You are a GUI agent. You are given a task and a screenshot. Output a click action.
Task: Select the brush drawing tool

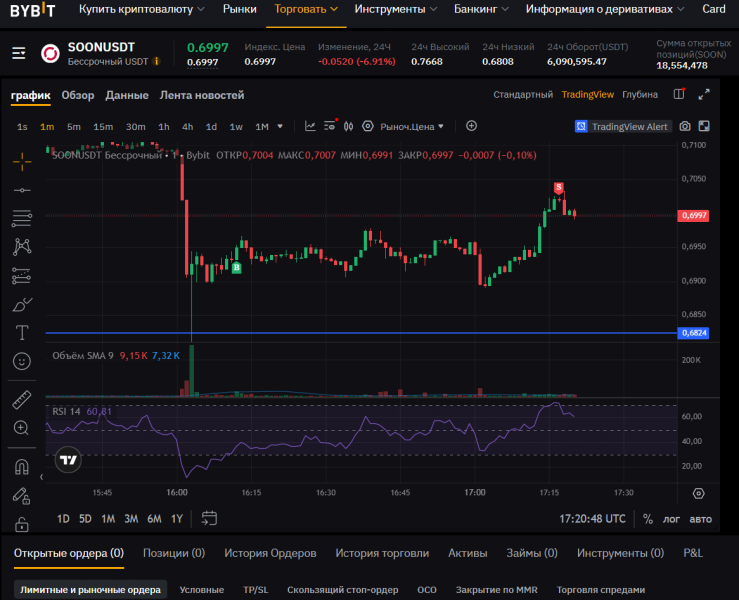click(x=22, y=304)
